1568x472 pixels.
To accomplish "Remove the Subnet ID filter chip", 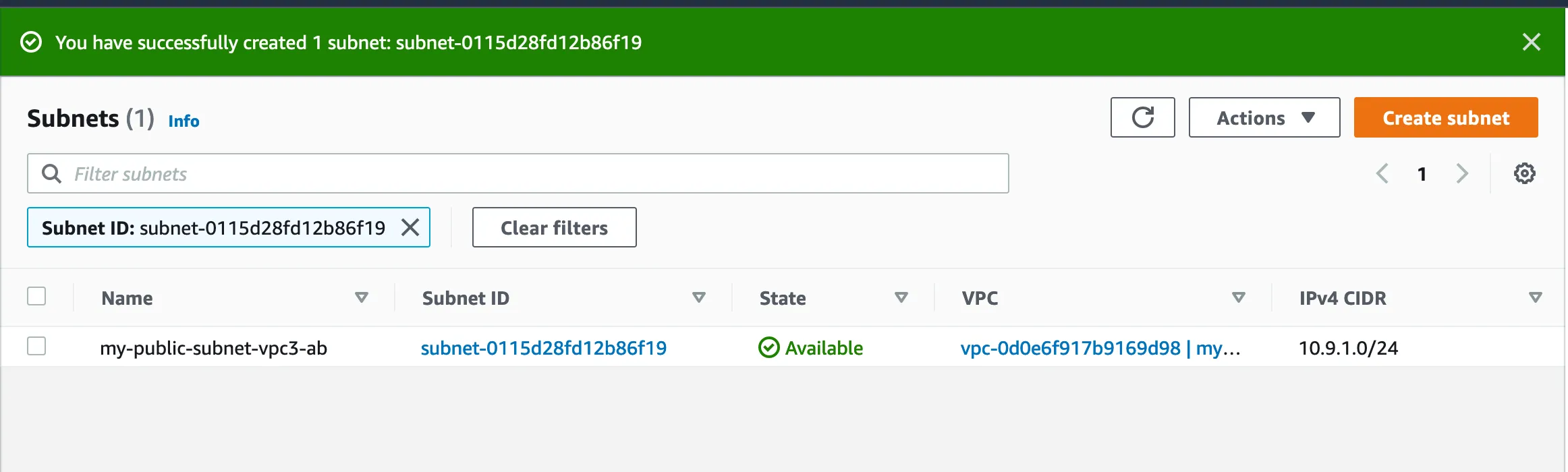I will 410,228.
